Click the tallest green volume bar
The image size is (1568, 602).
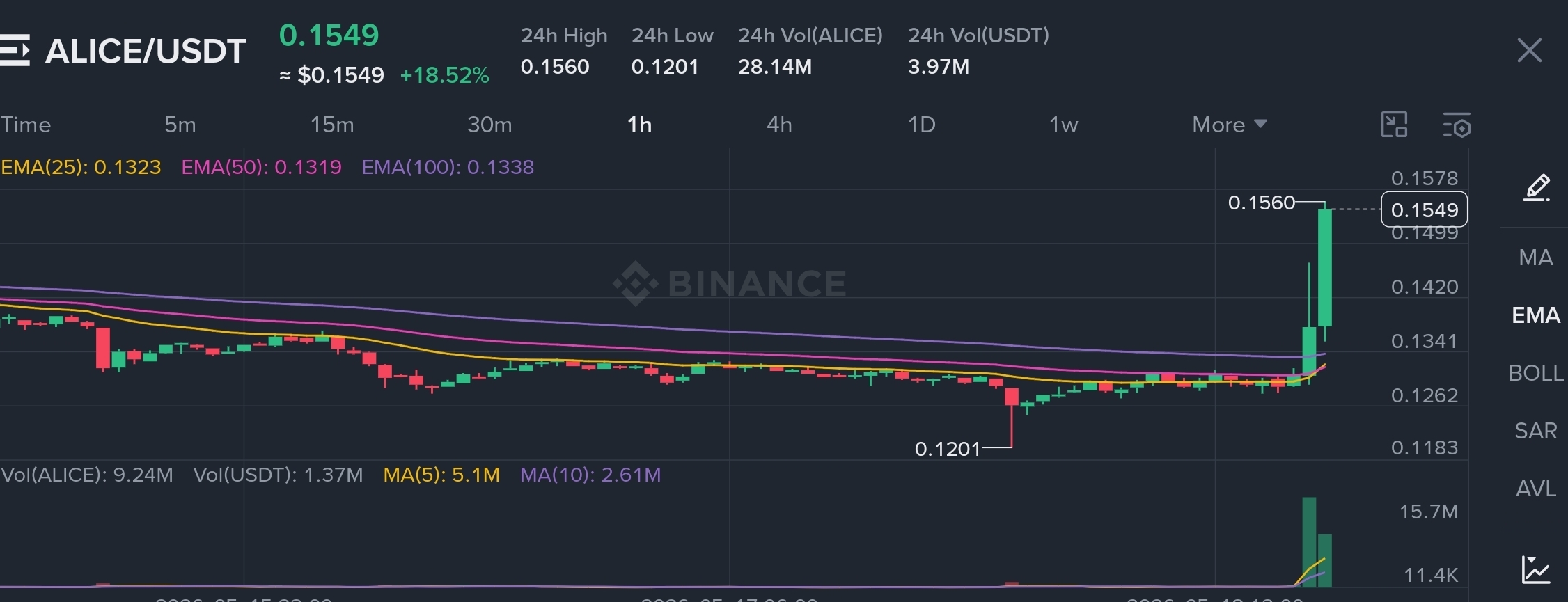(1309, 542)
